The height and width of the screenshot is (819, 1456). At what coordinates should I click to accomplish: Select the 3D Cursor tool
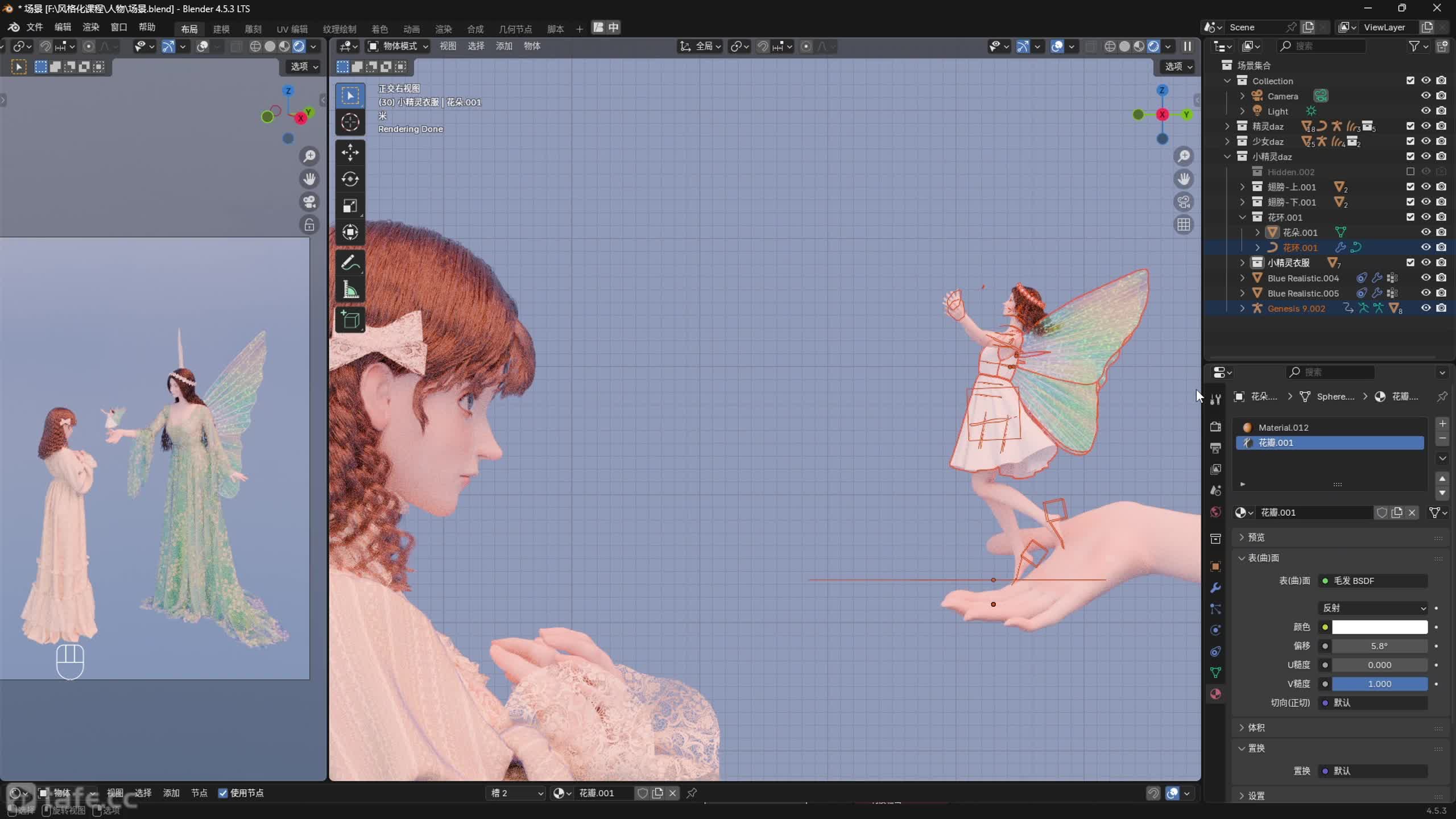coord(350,122)
